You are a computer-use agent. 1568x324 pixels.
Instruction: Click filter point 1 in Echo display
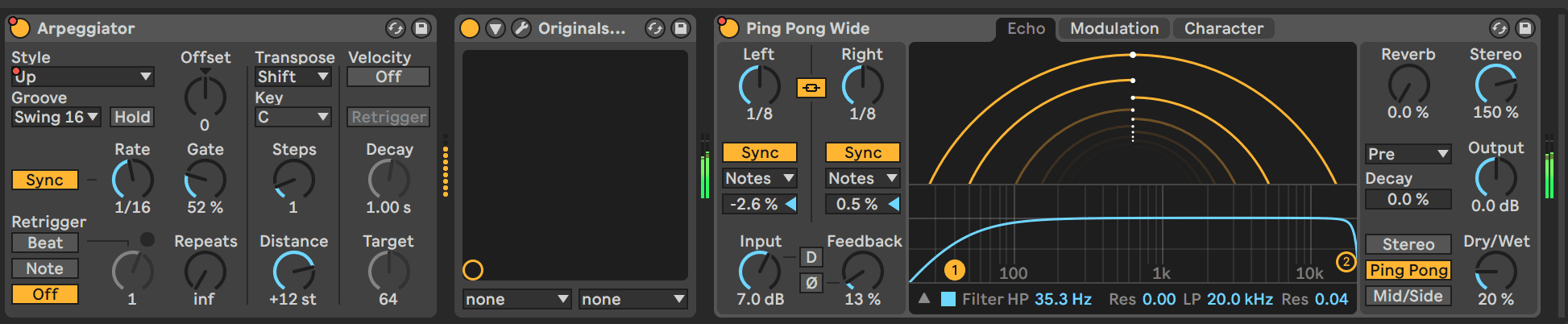tap(954, 269)
